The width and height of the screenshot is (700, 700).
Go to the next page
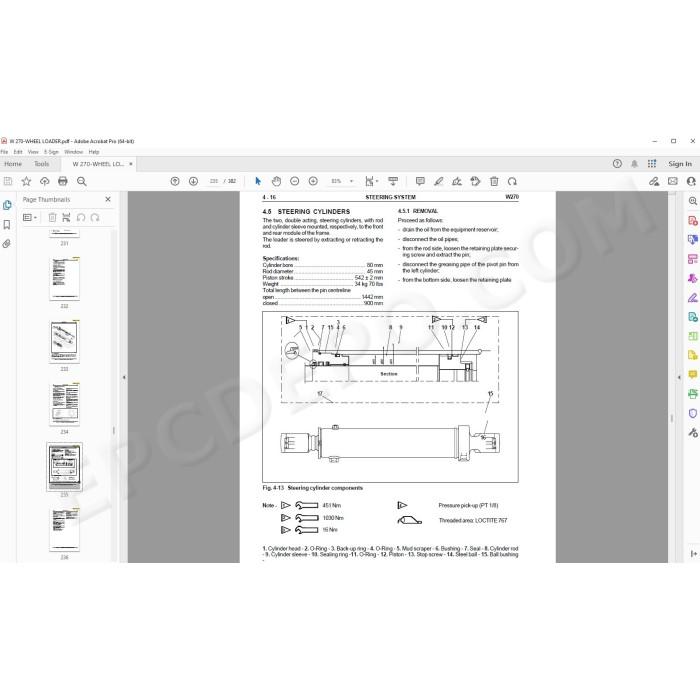(193, 181)
